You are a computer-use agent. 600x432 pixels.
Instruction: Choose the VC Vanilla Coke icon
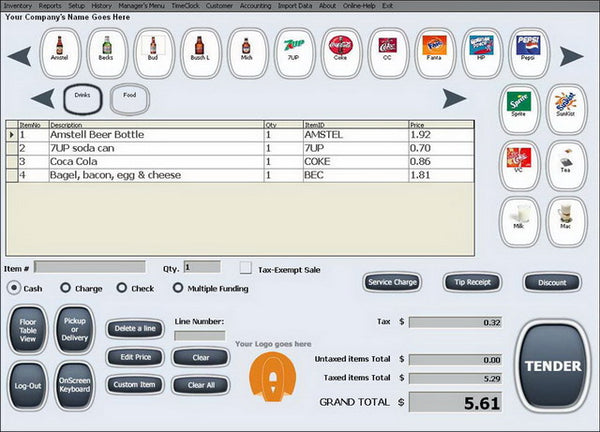point(520,165)
